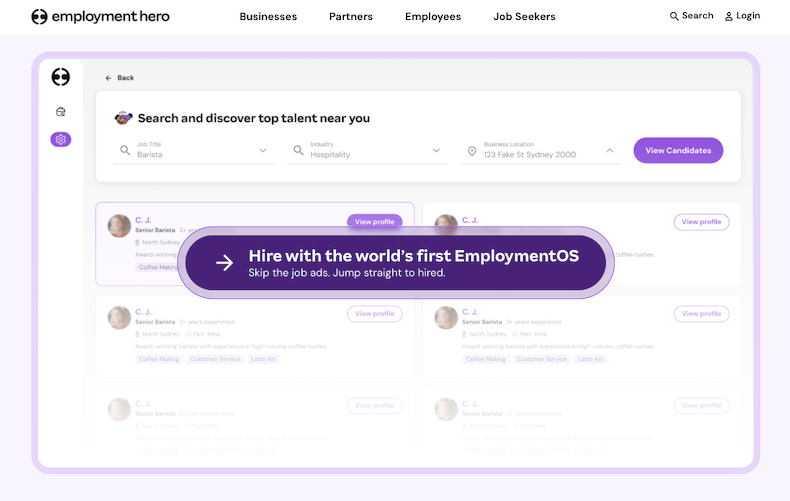Open the briefcase jobs sidebar icon

coord(60,111)
